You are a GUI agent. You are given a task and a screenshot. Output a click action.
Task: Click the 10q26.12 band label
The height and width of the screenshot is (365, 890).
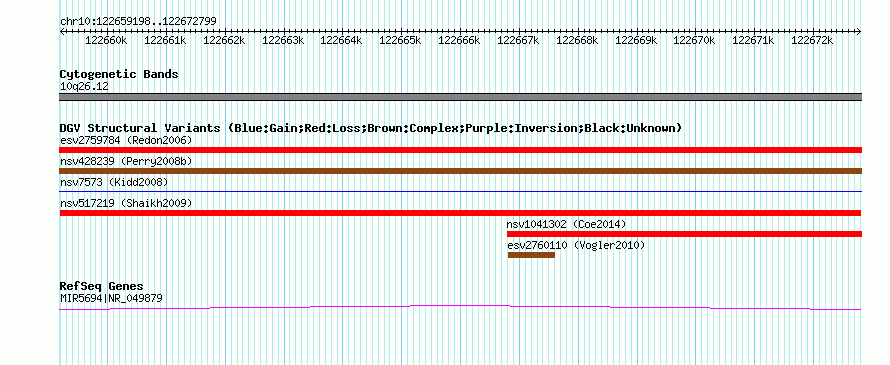(84, 87)
